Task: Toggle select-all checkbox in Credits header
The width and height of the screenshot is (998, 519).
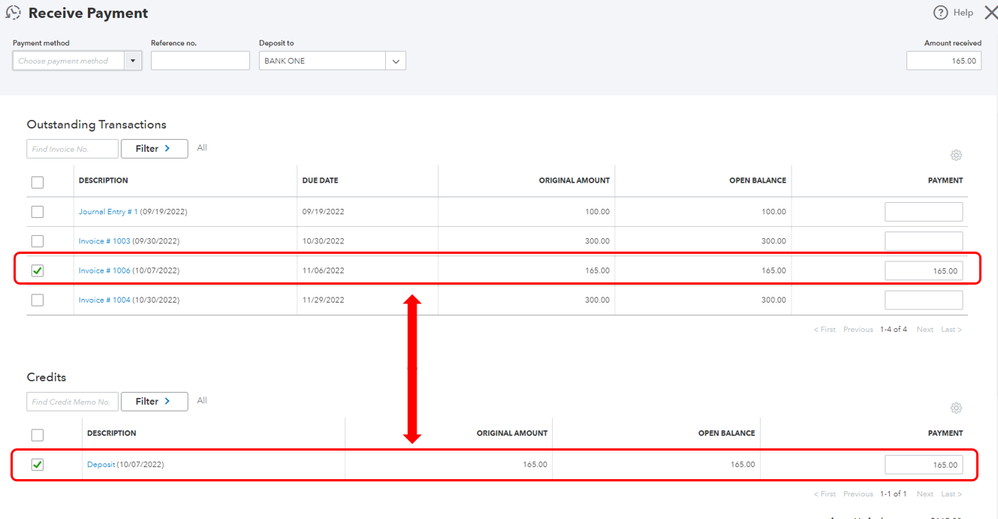Action: click(x=38, y=435)
